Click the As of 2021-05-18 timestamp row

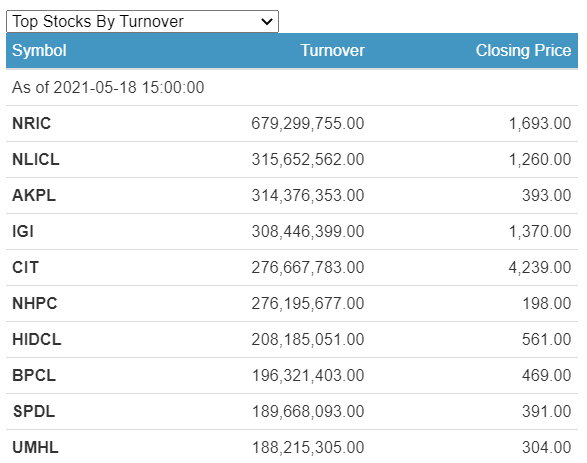(x=292, y=88)
